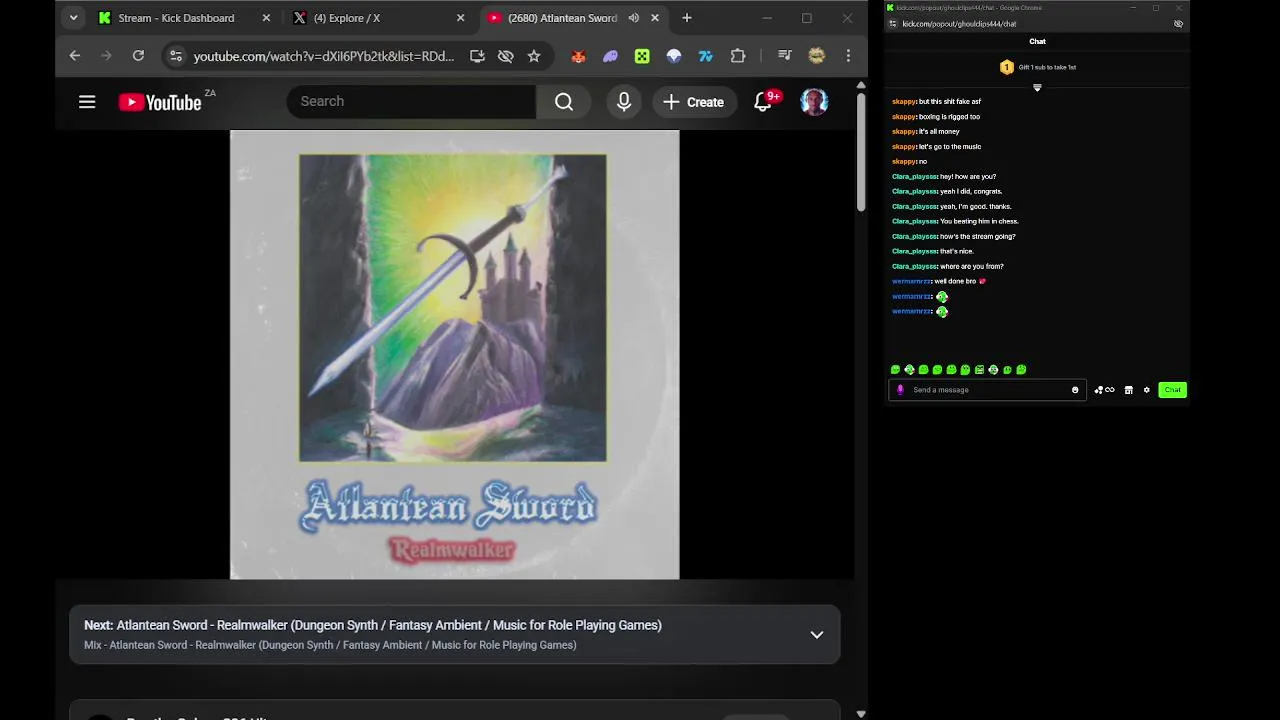1280x720 pixels.
Task: Install app icon in address bar
Action: click(x=477, y=56)
